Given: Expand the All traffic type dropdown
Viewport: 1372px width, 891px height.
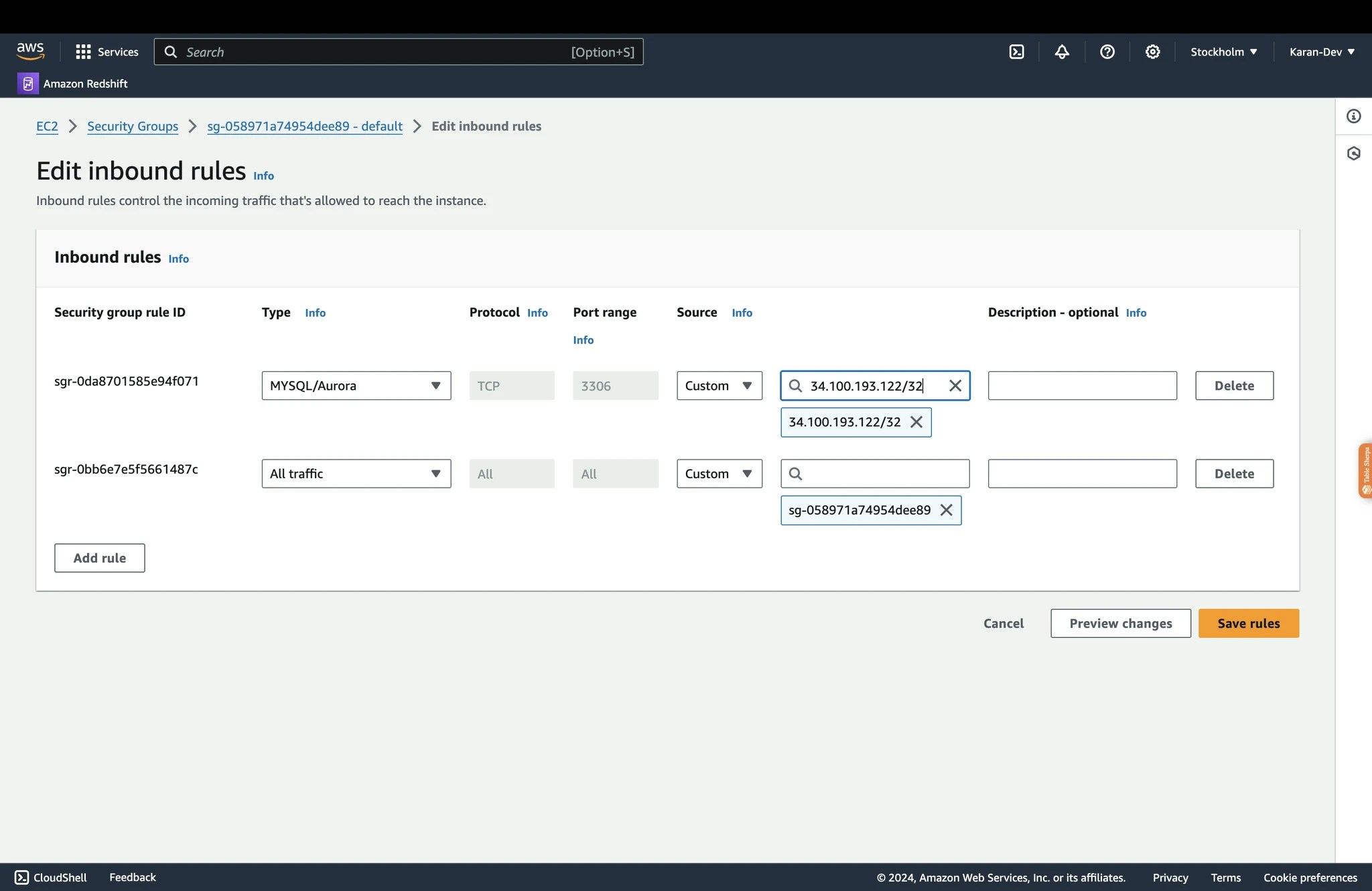Looking at the screenshot, I should point(356,474).
